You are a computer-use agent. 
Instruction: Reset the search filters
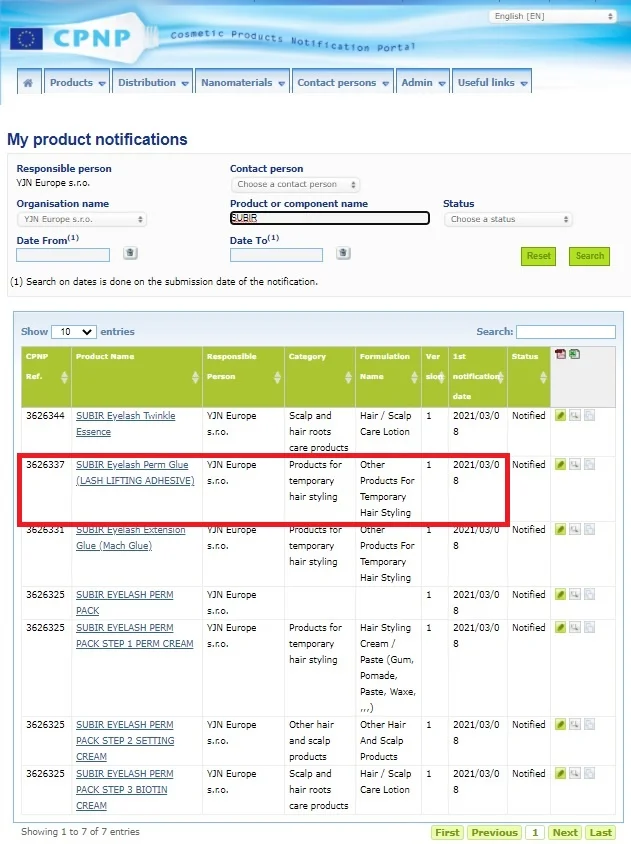click(x=538, y=256)
